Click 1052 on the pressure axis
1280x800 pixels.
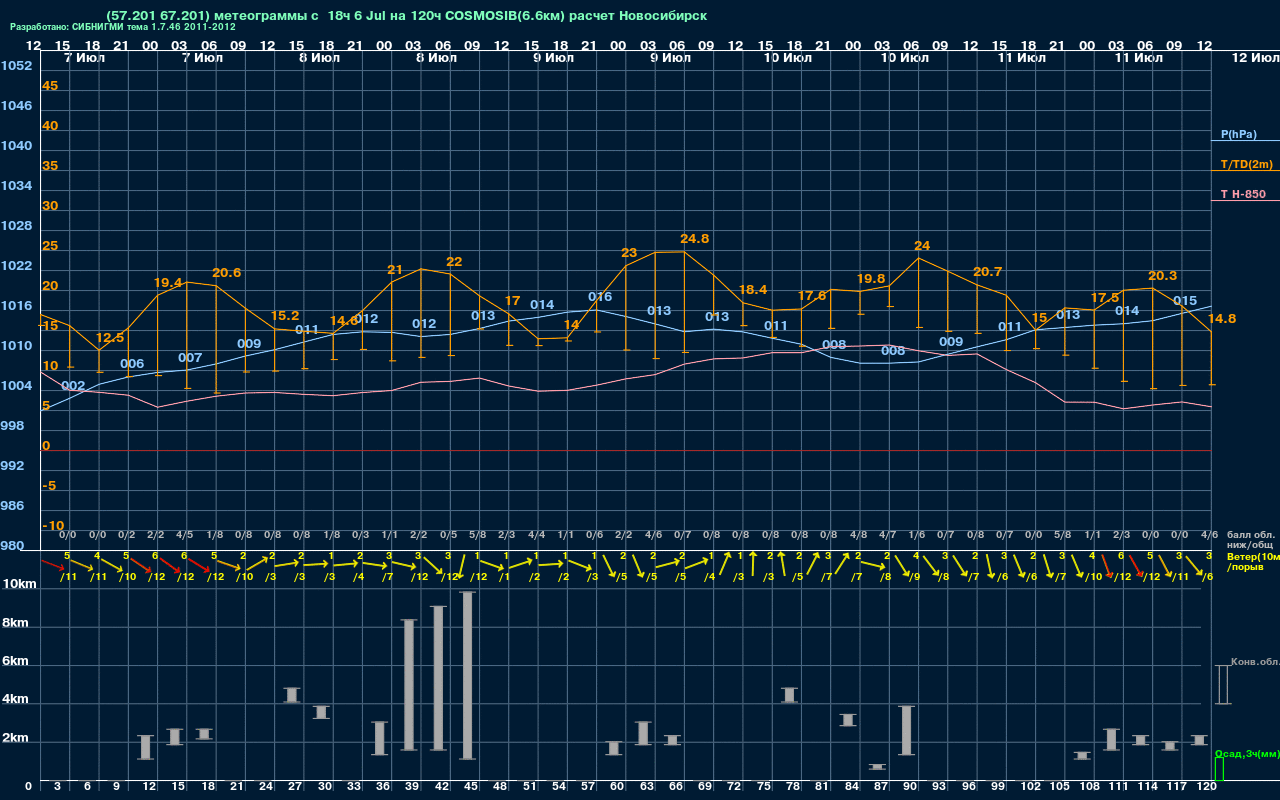point(16,66)
